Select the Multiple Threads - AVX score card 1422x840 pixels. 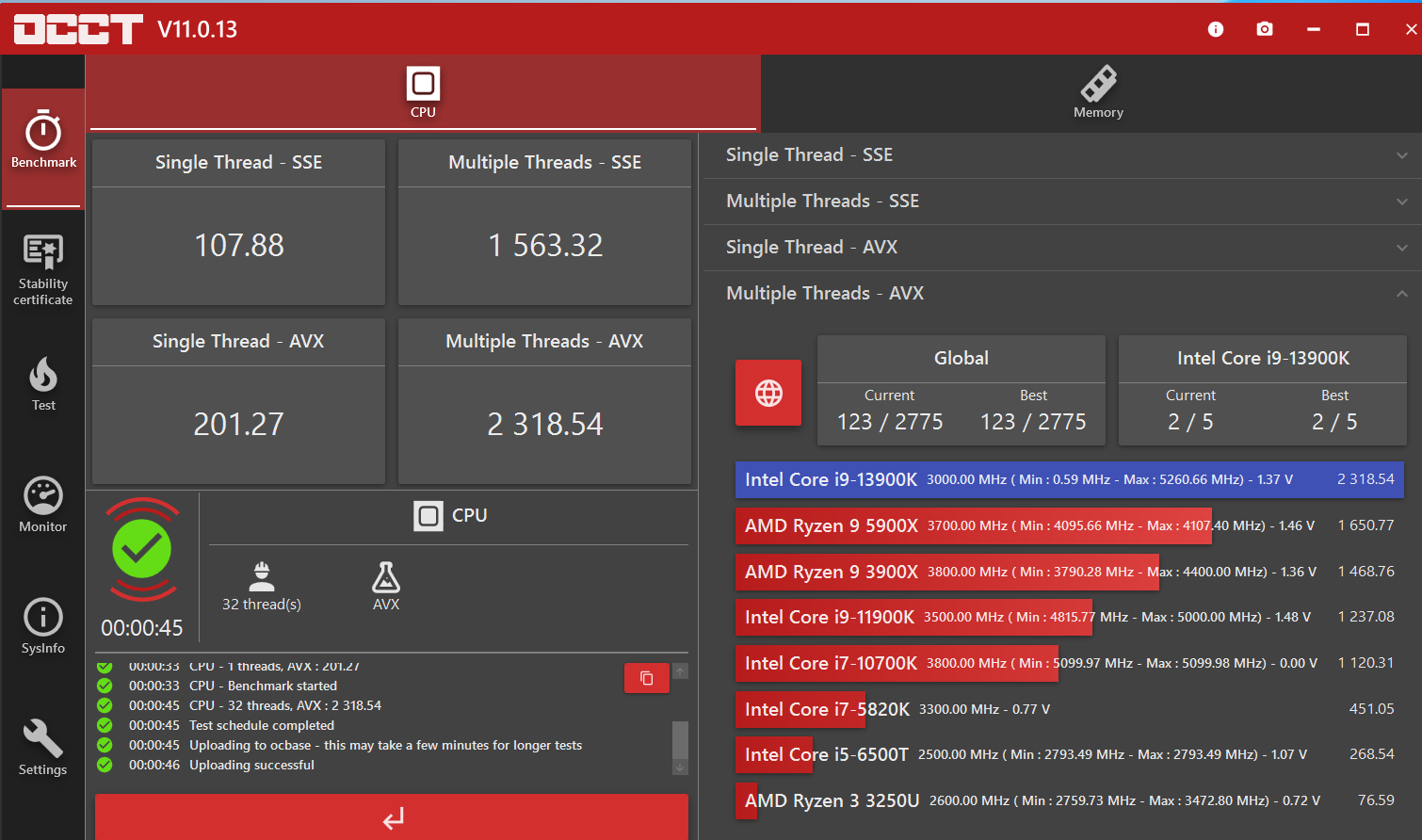tap(544, 401)
